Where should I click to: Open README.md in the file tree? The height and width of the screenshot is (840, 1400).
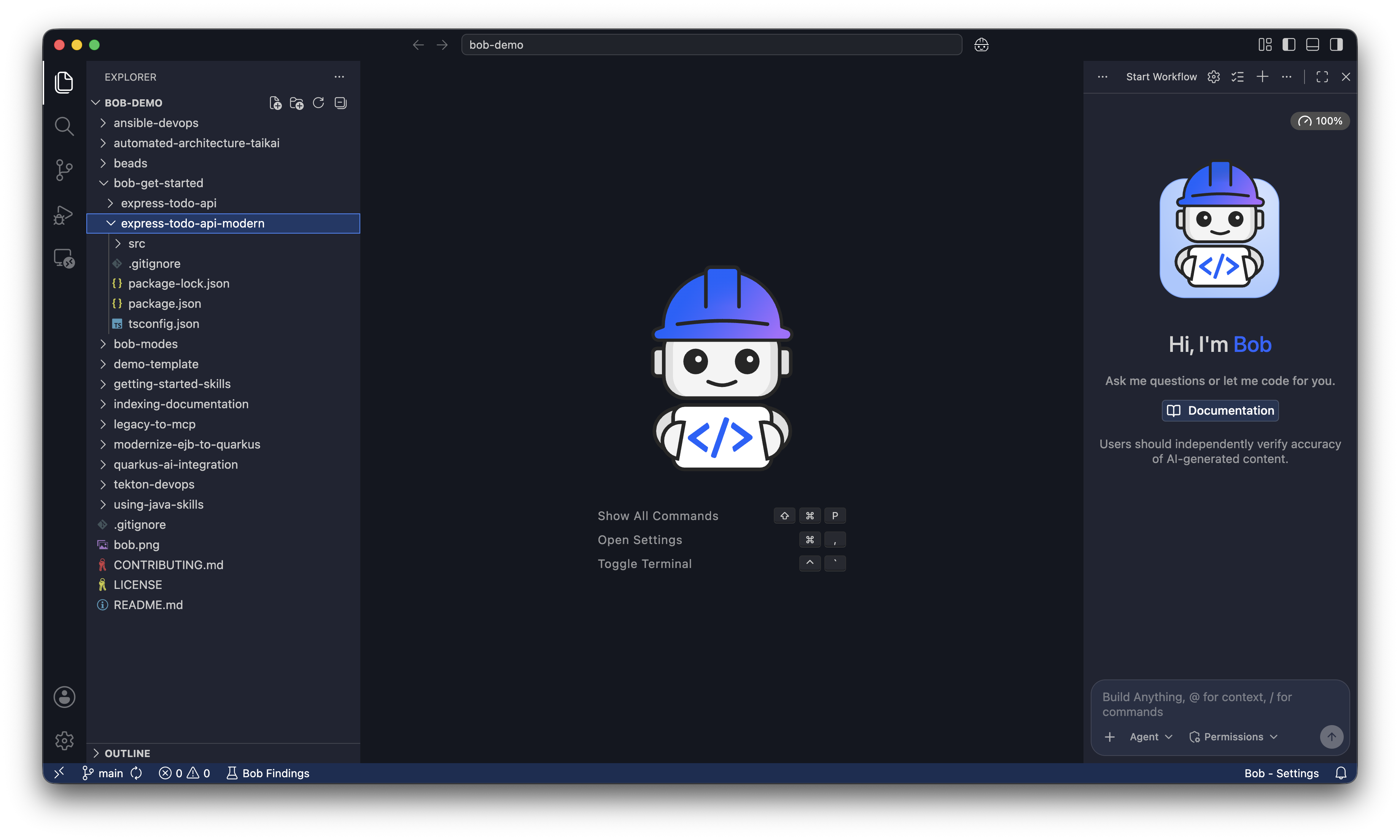(223, 605)
